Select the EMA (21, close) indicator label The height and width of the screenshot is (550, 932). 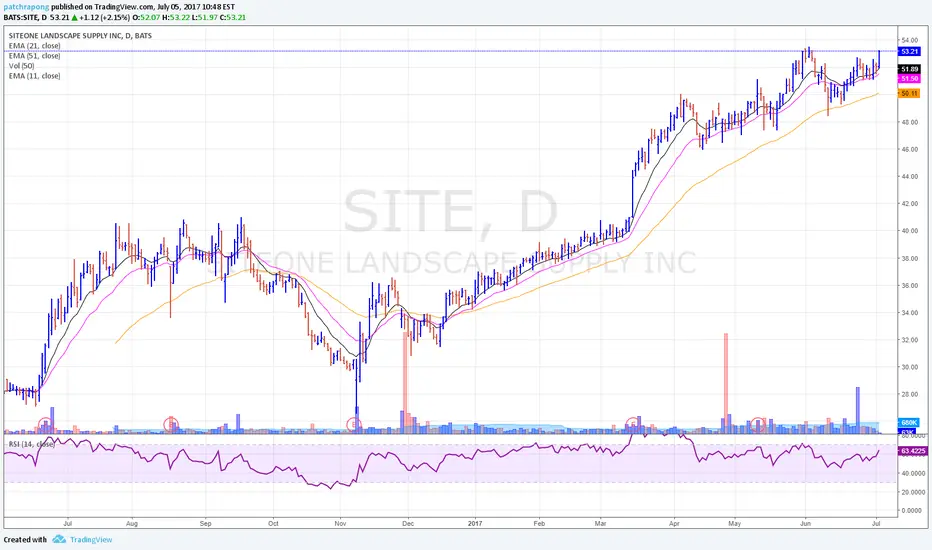click(x=34, y=46)
